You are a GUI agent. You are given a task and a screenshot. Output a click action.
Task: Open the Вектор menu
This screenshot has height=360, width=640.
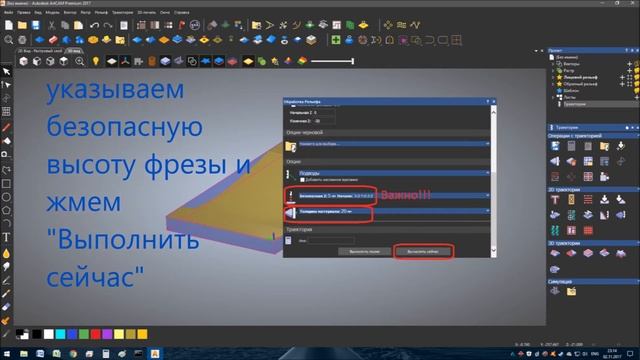tap(70, 13)
